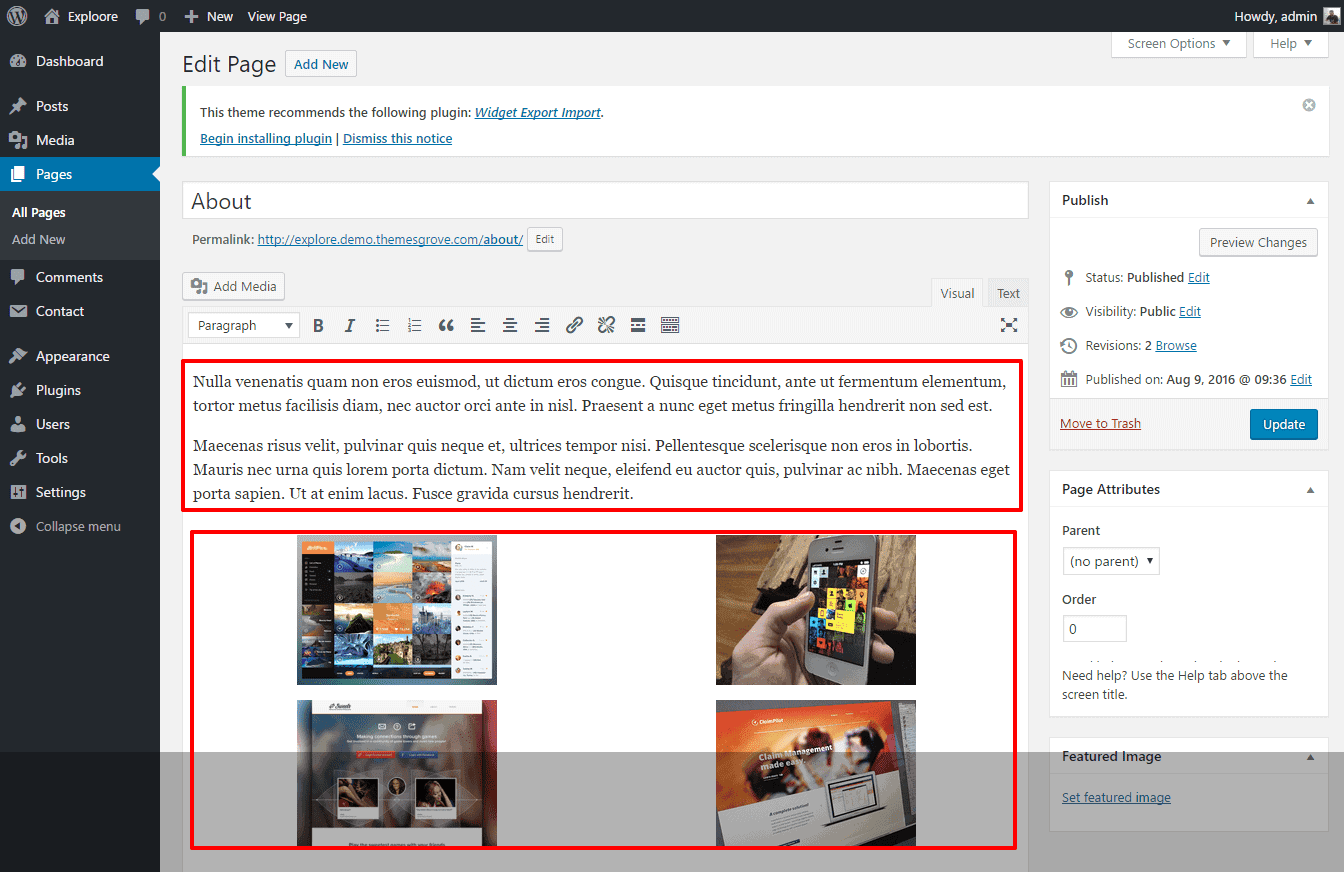This screenshot has width=1344, height=872.
Task: Click the insert/edit link icon
Action: [574, 325]
